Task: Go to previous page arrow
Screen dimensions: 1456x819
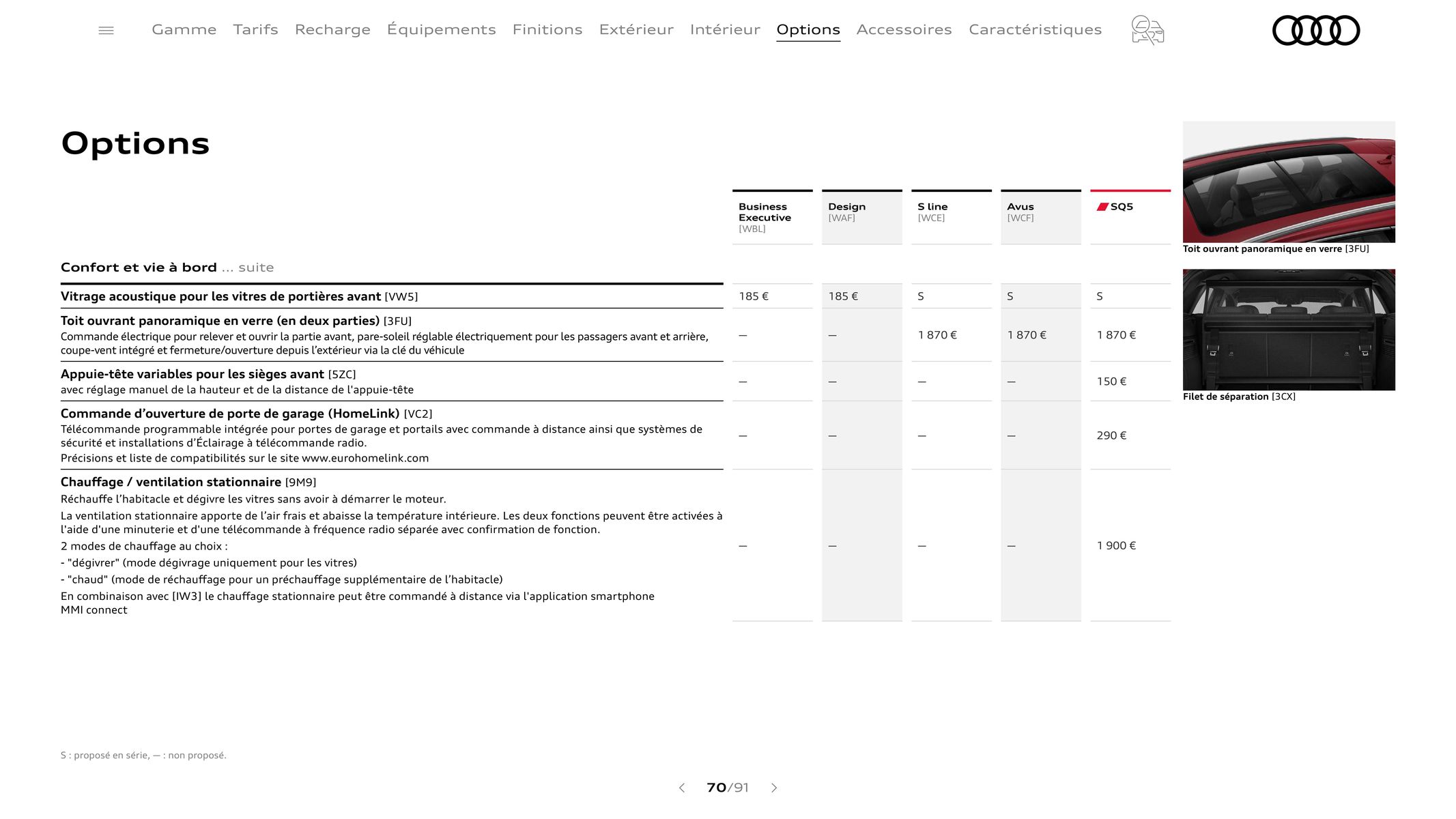Action: (681, 788)
